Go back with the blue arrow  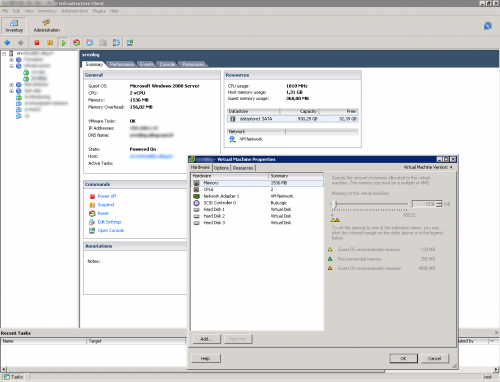(x=7, y=43)
